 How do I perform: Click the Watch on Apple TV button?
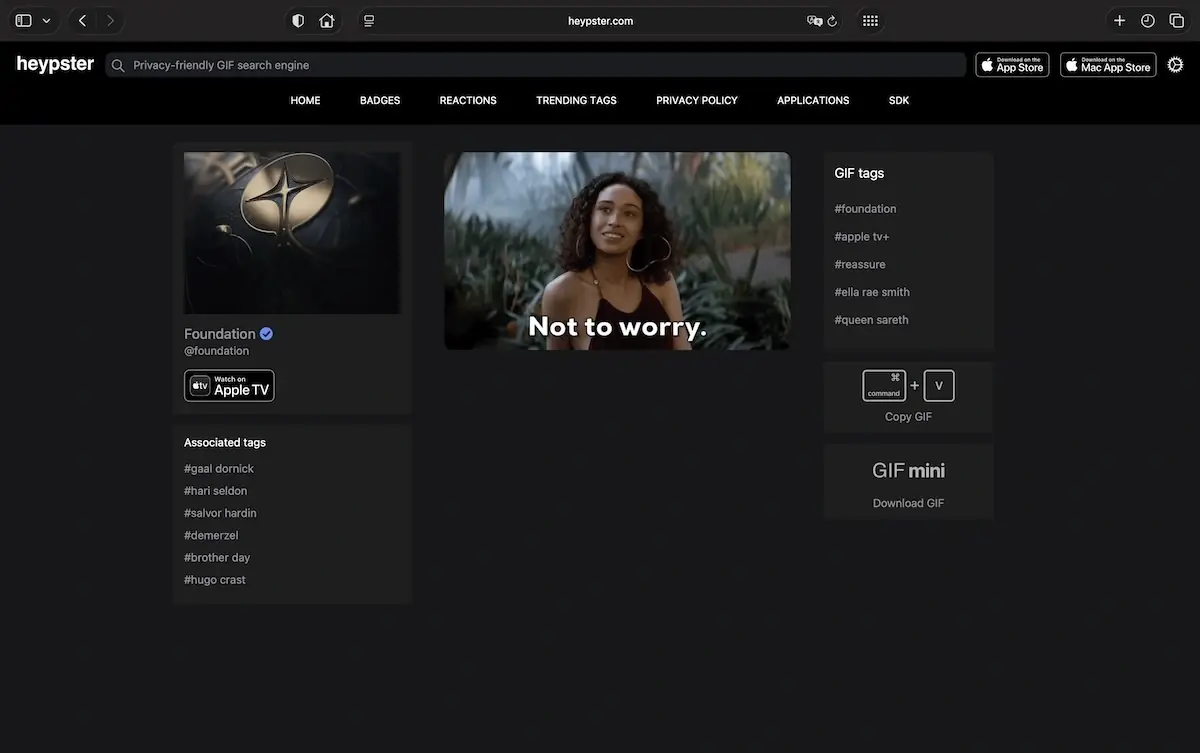[x=229, y=385]
